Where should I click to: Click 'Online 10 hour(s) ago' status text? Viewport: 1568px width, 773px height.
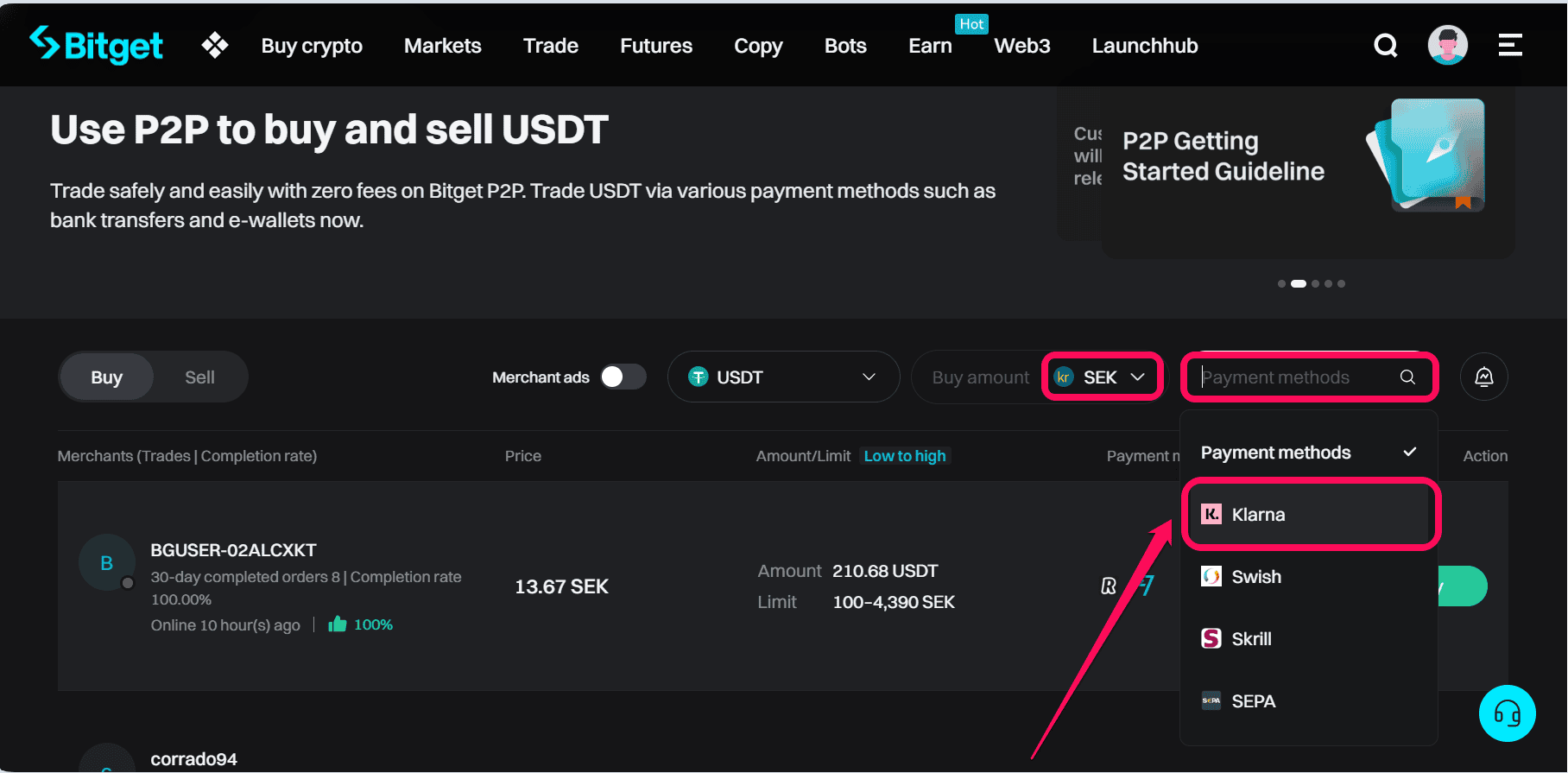click(225, 625)
